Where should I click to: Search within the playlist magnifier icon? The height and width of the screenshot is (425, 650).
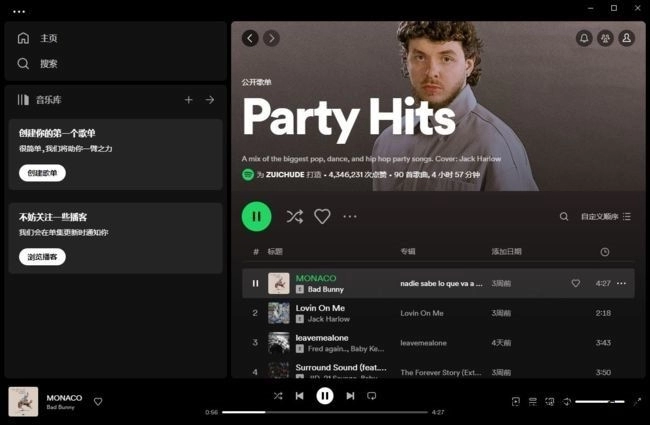pos(564,216)
